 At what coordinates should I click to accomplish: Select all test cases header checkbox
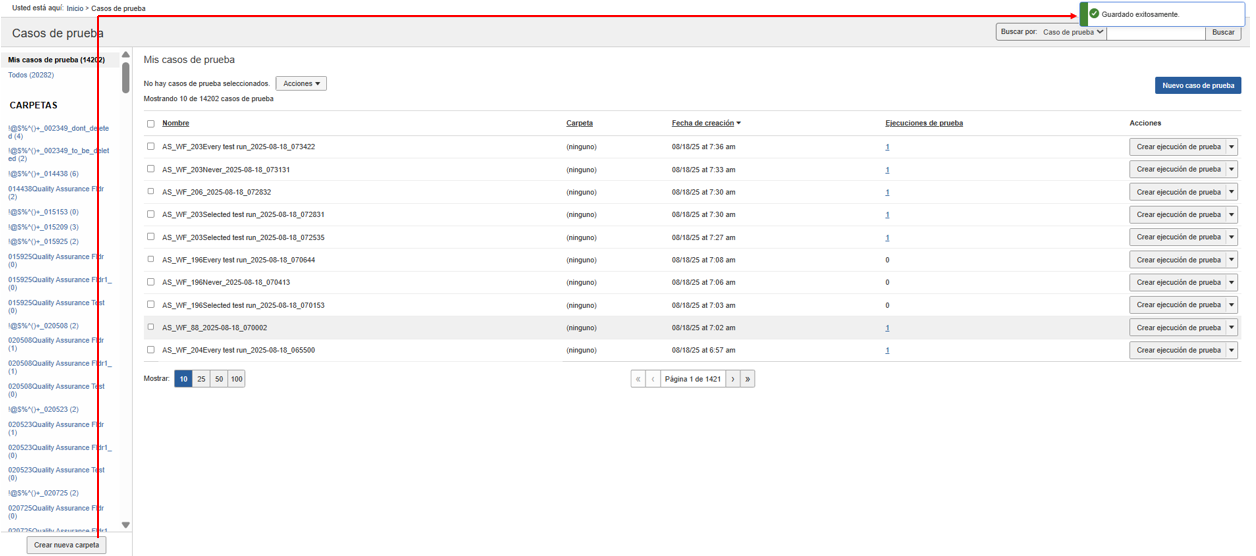tap(151, 124)
